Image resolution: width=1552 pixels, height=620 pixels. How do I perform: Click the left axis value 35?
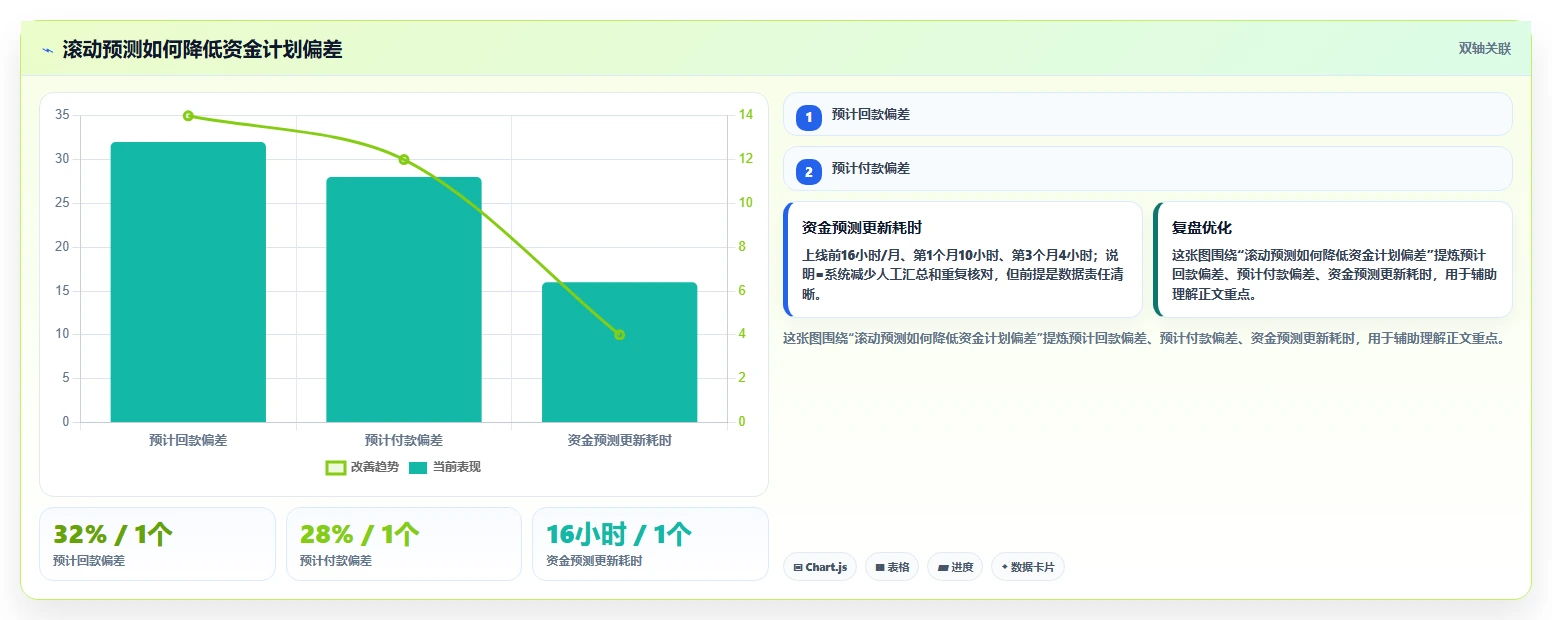(62, 115)
